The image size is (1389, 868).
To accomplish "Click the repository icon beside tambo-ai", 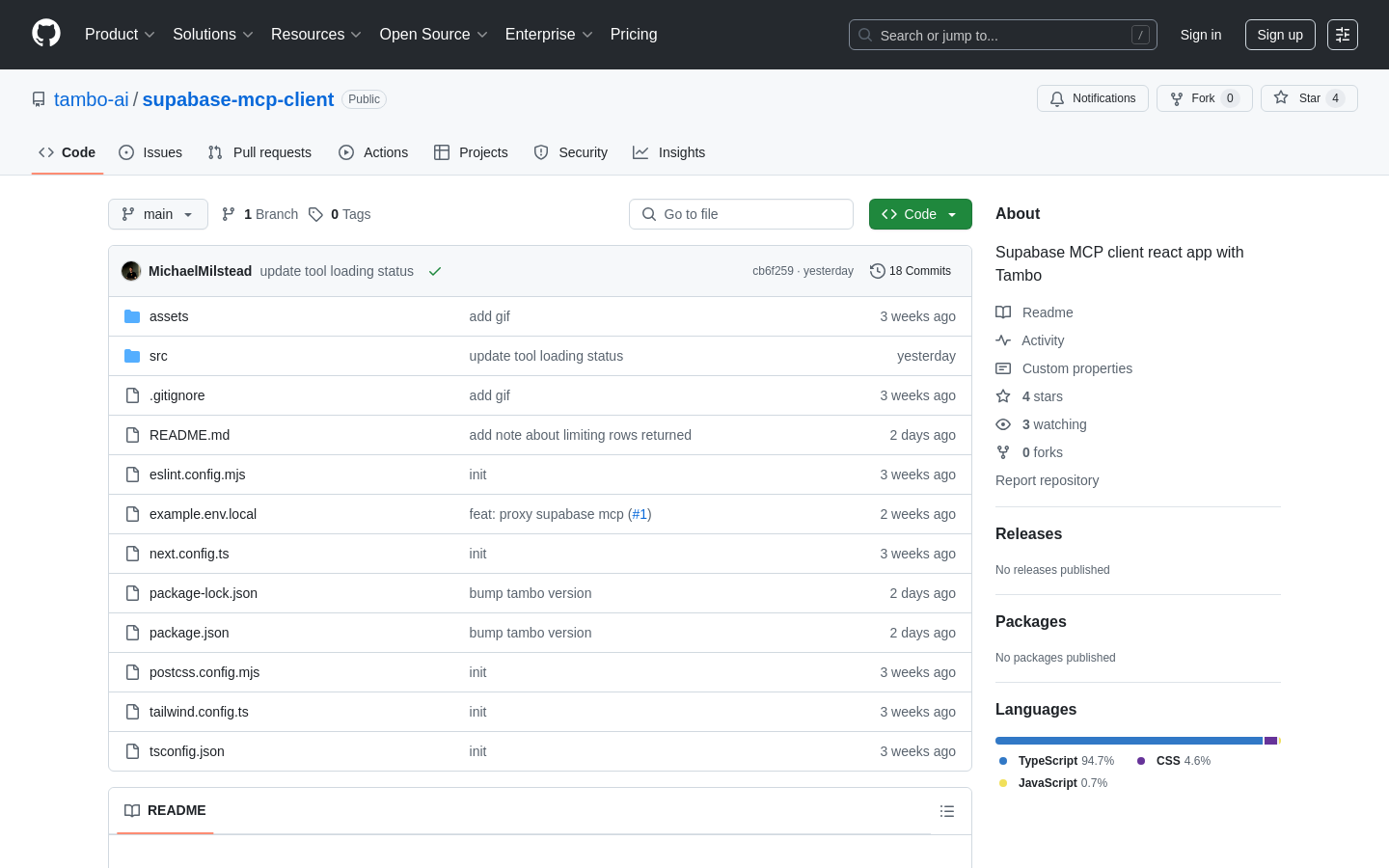I will tap(39, 99).
